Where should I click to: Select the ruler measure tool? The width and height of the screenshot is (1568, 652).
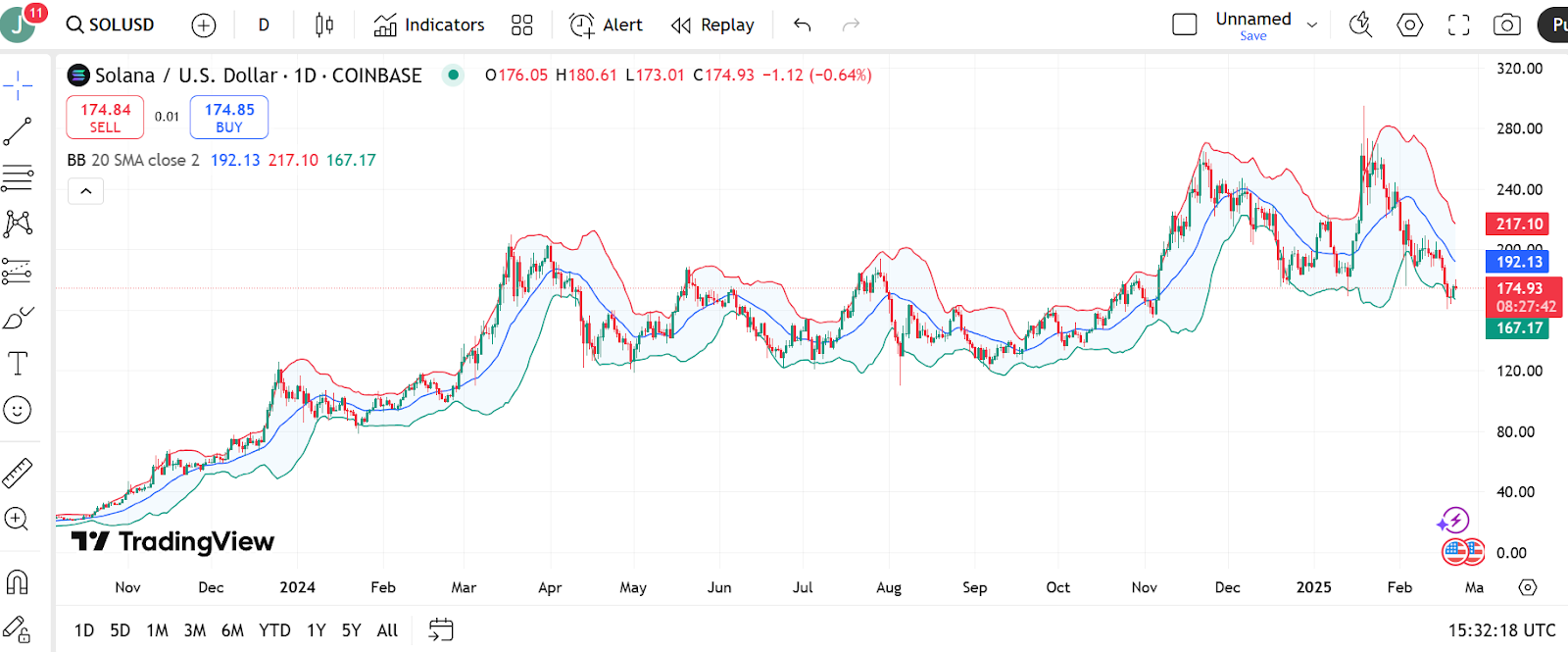click(x=18, y=474)
